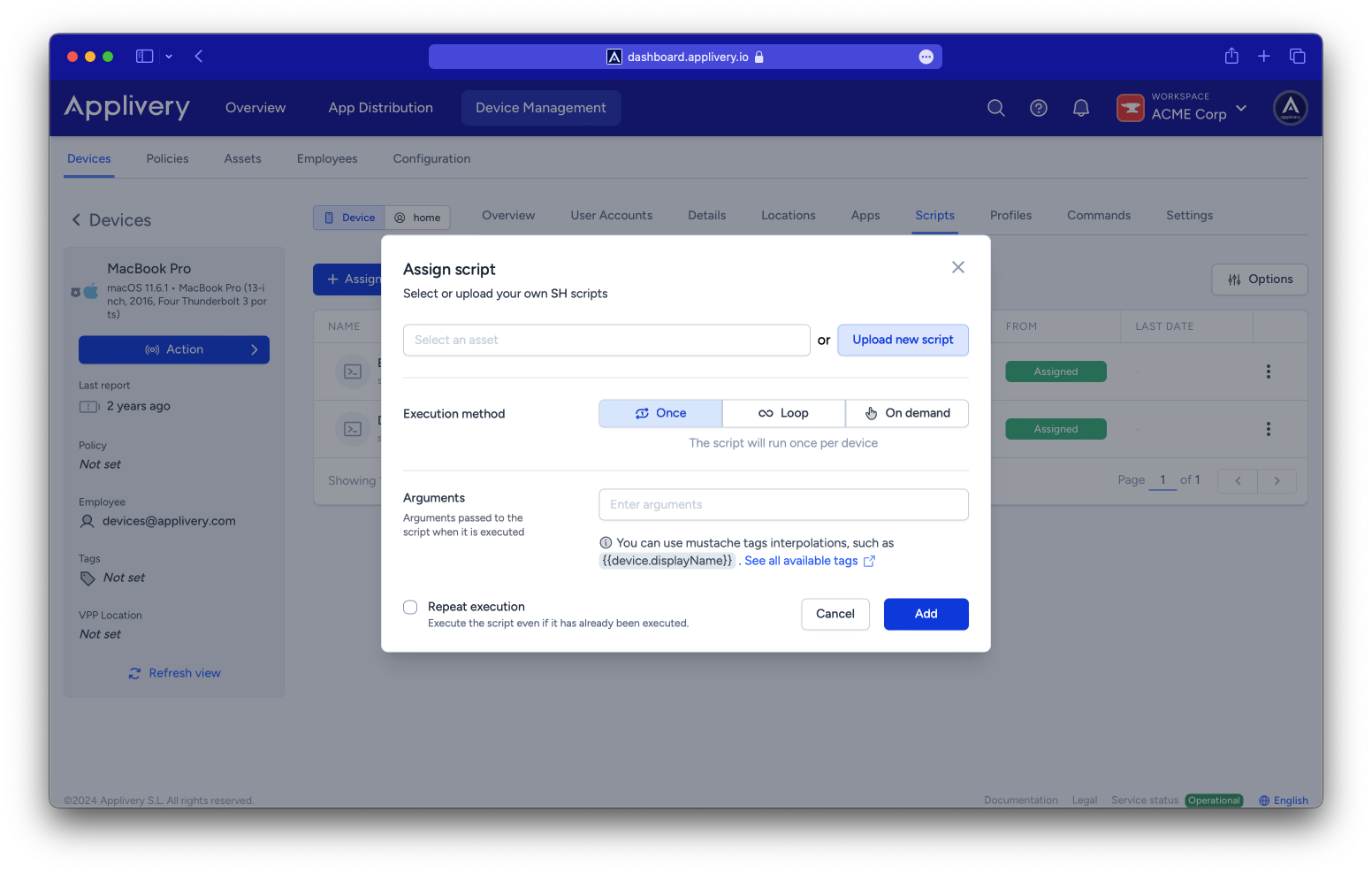Click the Applivery logo
Screen dimensions: 1372x873
coord(127,107)
